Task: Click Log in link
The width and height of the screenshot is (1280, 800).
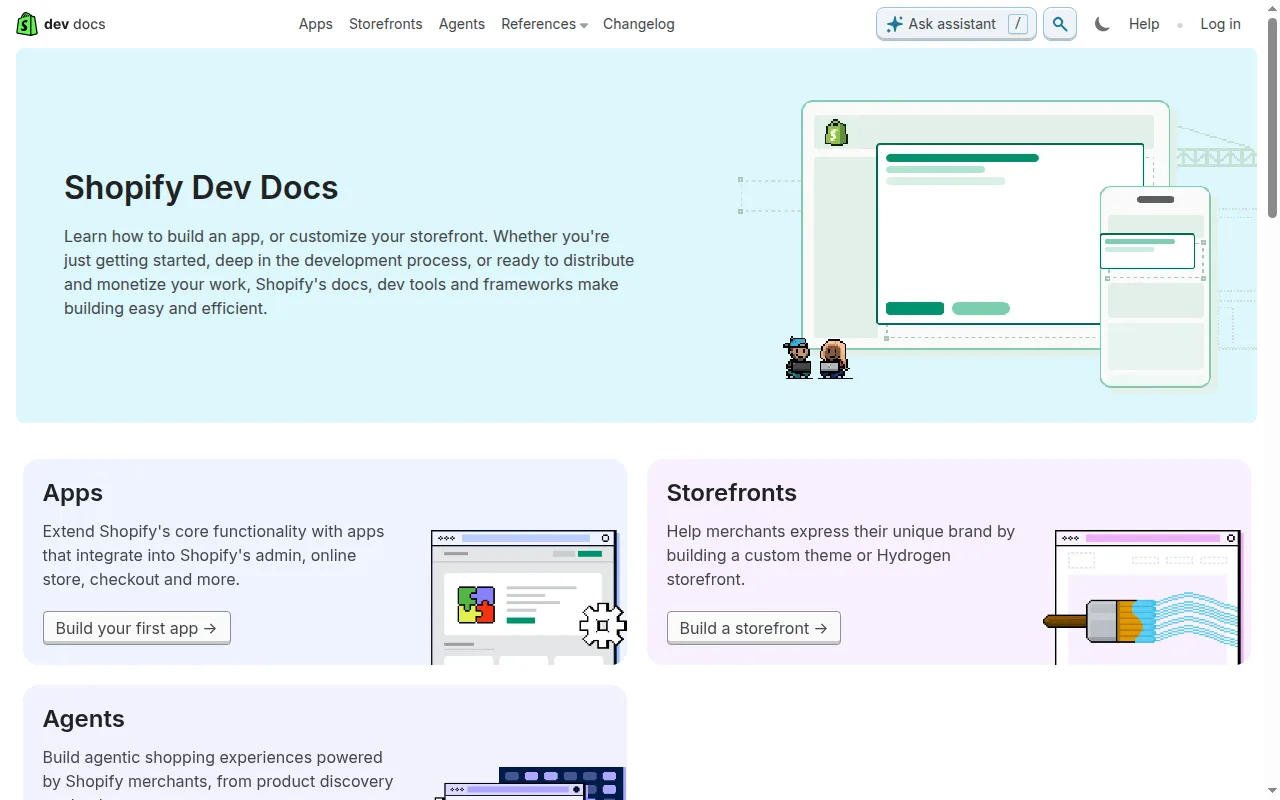Action: tap(1220, 24)
